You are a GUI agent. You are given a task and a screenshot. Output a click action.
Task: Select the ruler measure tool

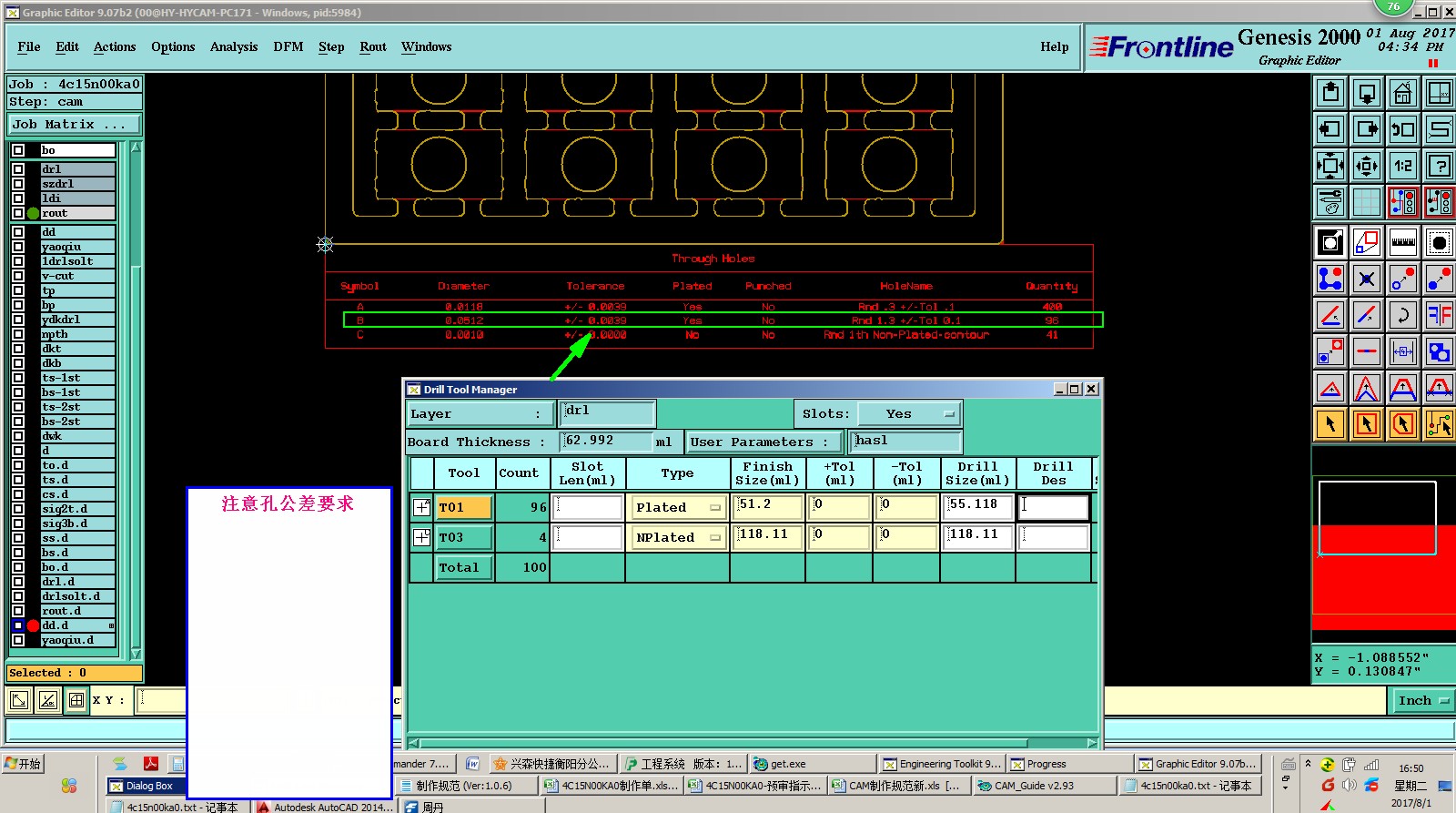tap(1402, 242)
